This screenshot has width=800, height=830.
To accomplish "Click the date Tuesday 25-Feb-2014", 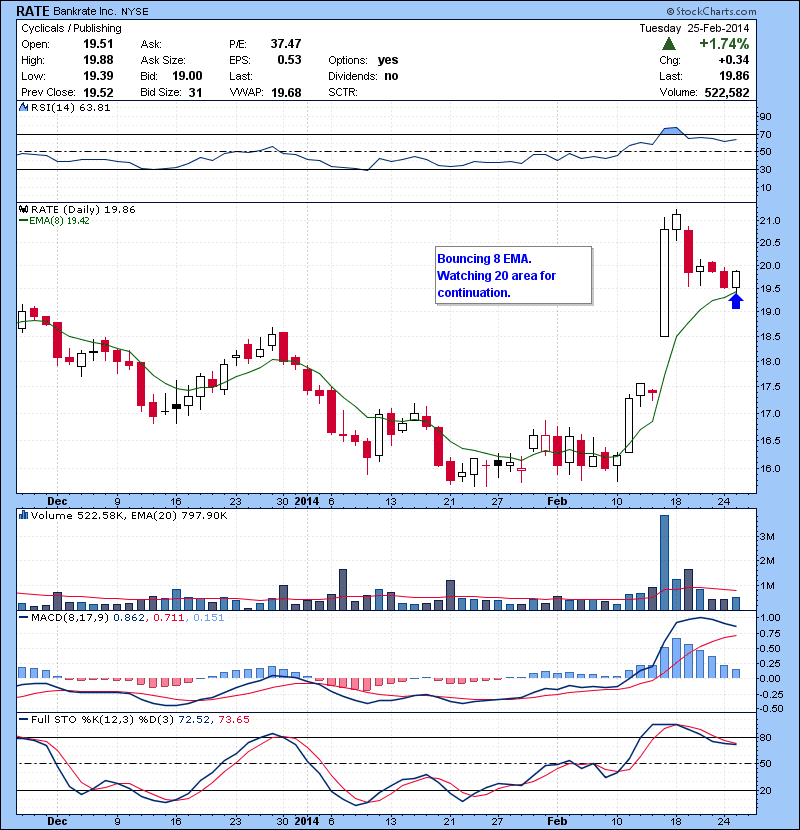I will 694,28.
